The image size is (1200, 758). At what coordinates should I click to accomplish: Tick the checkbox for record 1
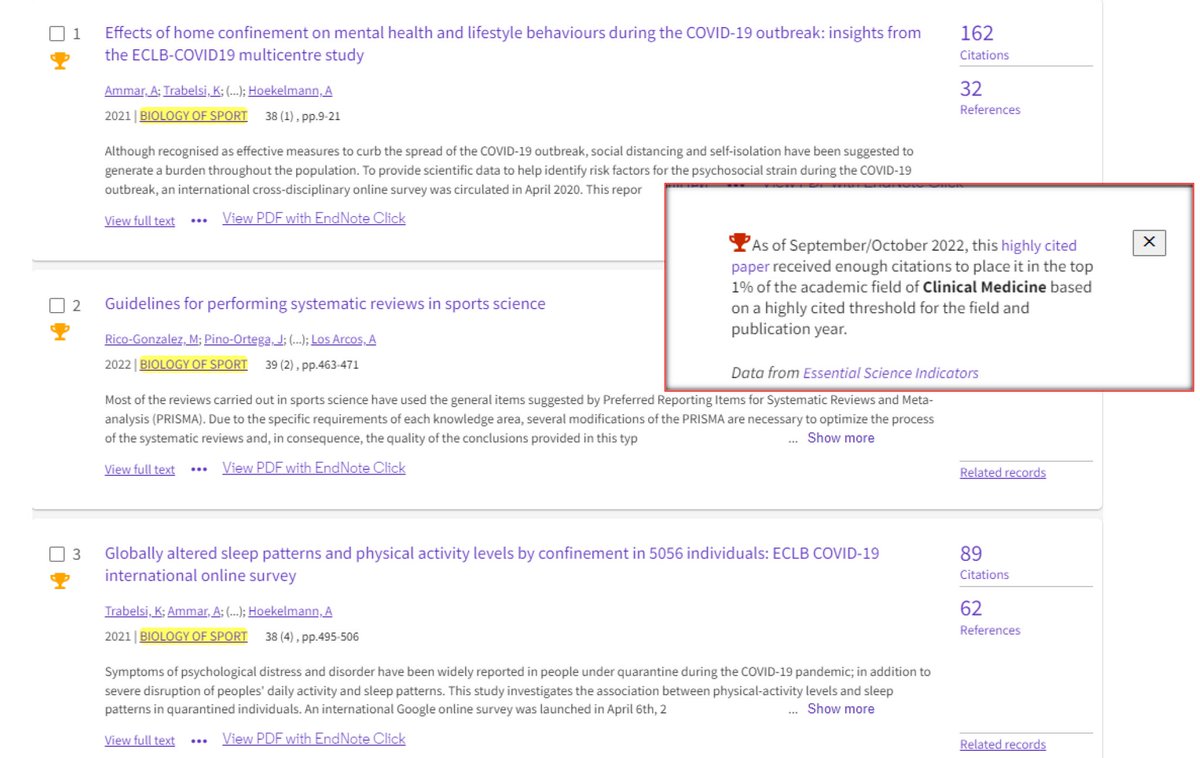(x=57, y=34)
